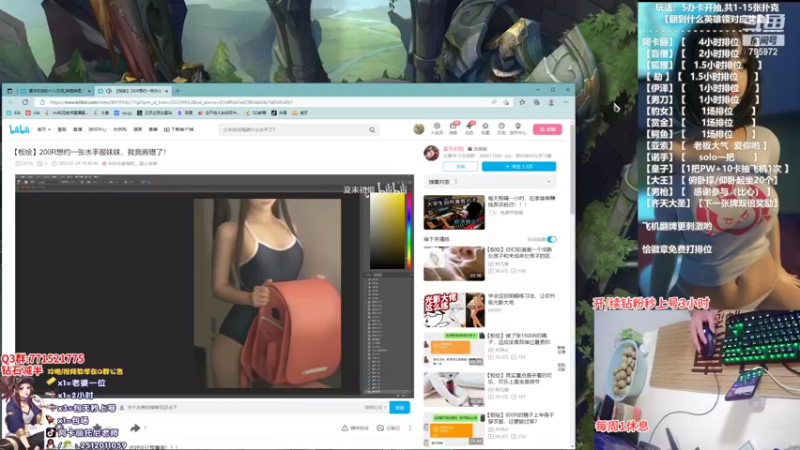The height and width of the screenshot is (450, 800).
Task: Open 漫画 in bilibili navigation
Action: (138, 130)
